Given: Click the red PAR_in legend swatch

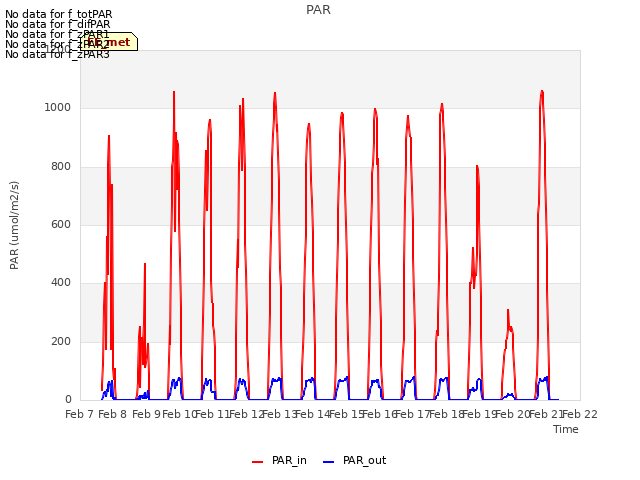Looking at the screenshot, I should [x=258, y=462].
